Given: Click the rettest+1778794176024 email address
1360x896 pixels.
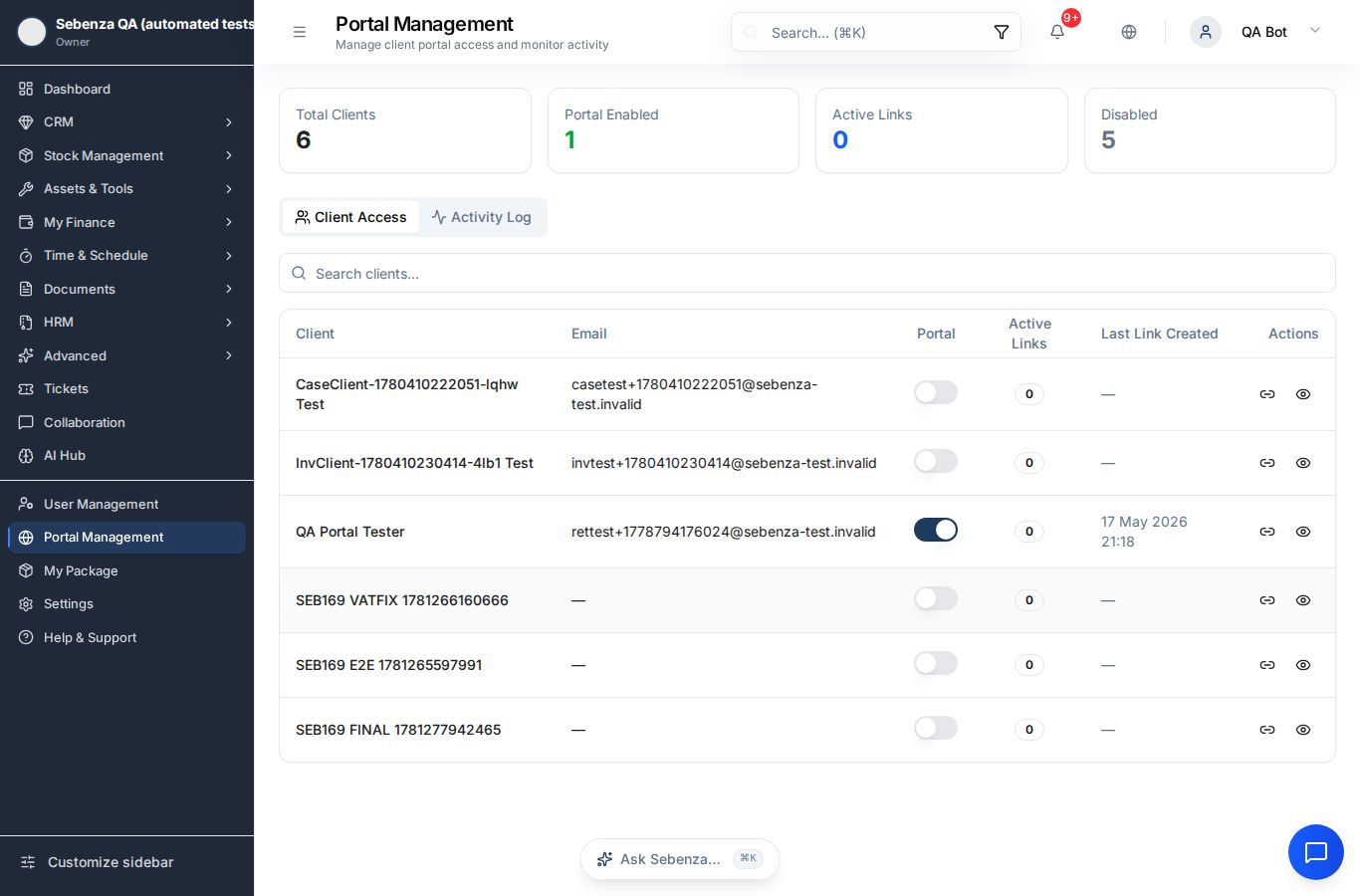Looking at the screenshot, I should coord(724,532).
